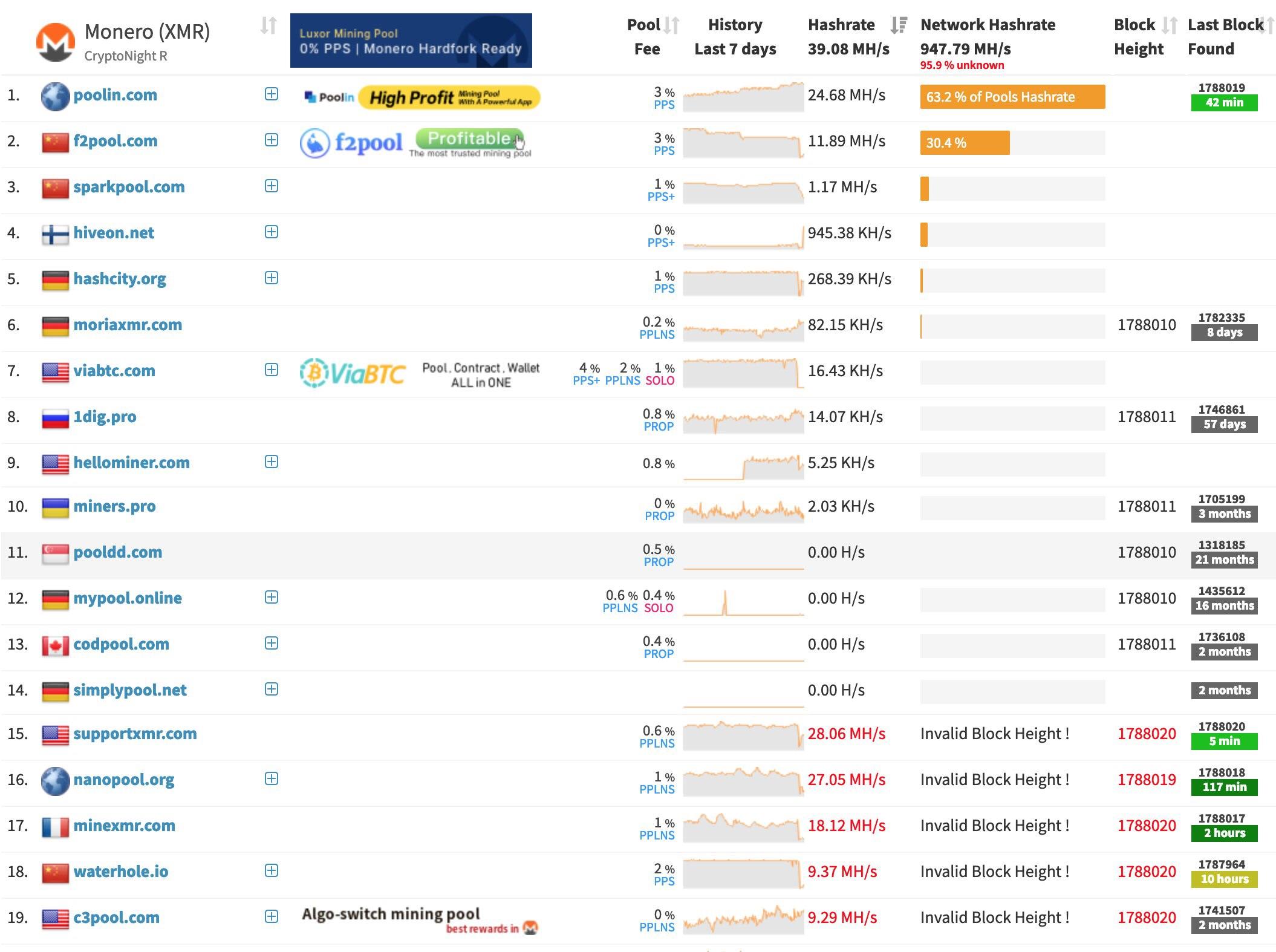Sort pools by name with the arrows beside Monero

point(269,25)
